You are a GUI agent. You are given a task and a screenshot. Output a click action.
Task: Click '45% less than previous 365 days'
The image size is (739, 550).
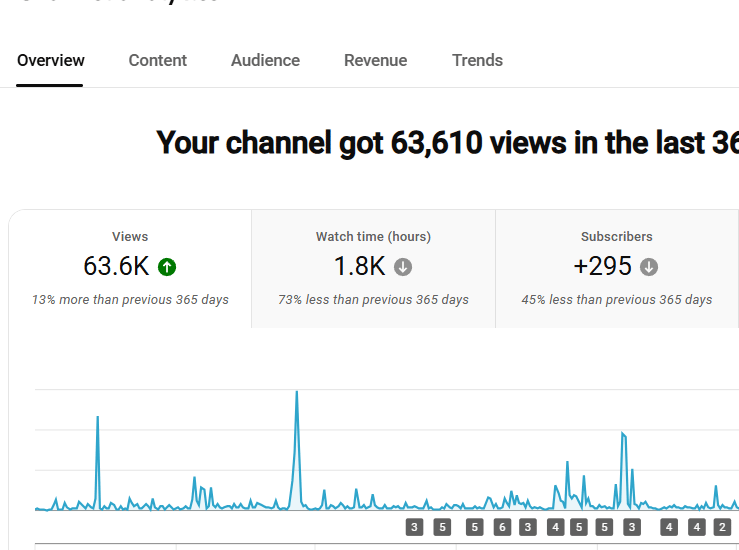point(617,300)
